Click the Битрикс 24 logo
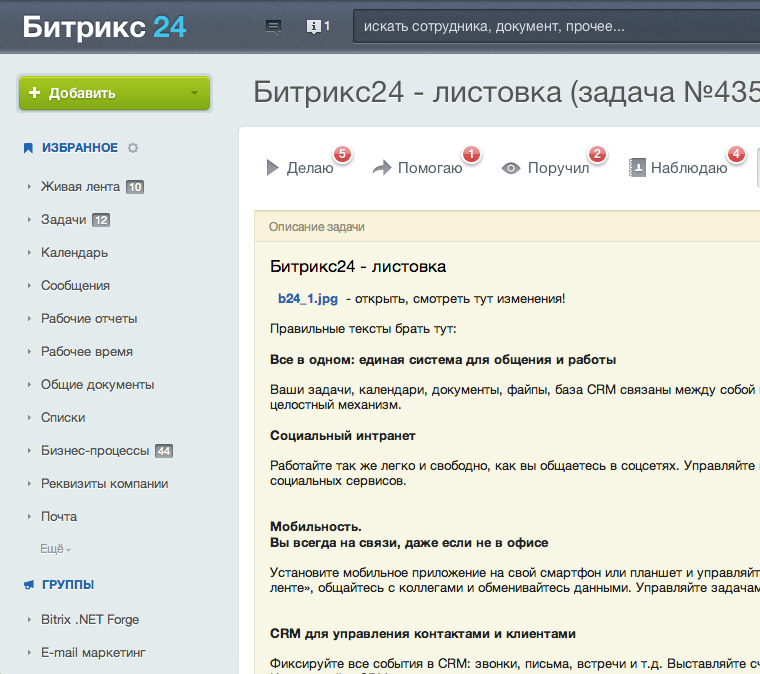760x674 pixels. 104,27
